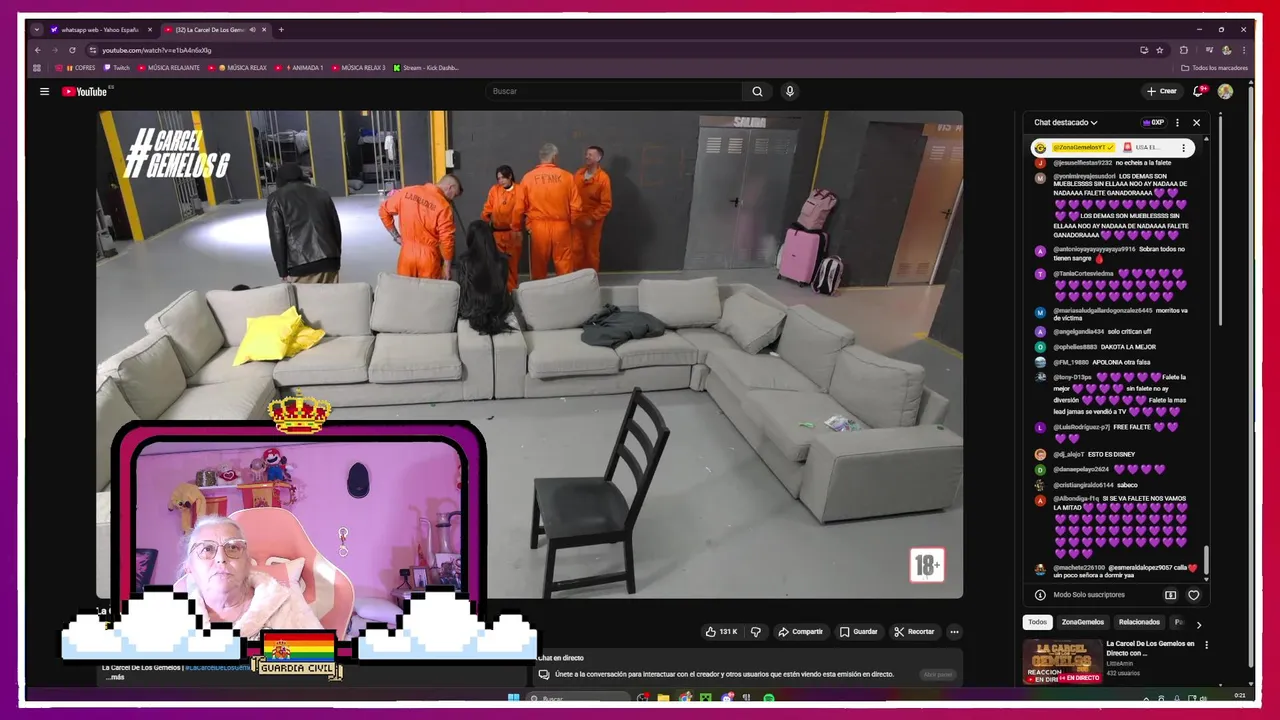
Task: Open a new browser tab with plus
Action: 281,29
